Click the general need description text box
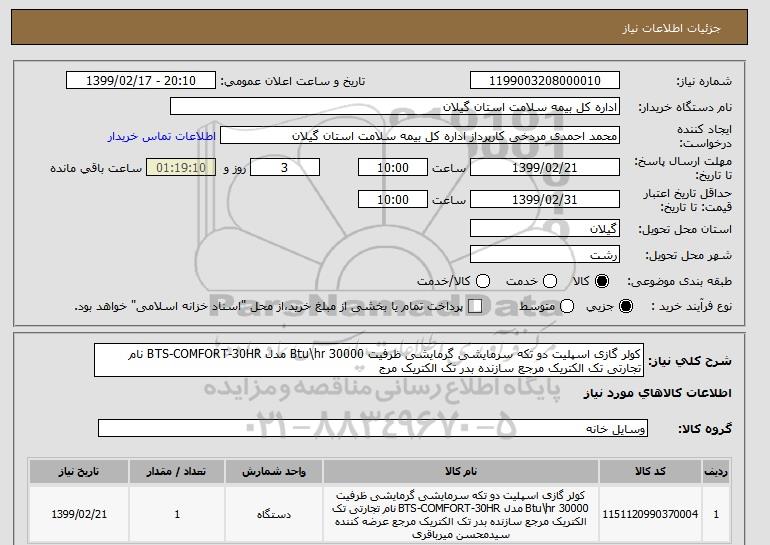 [x=369, y=361]
